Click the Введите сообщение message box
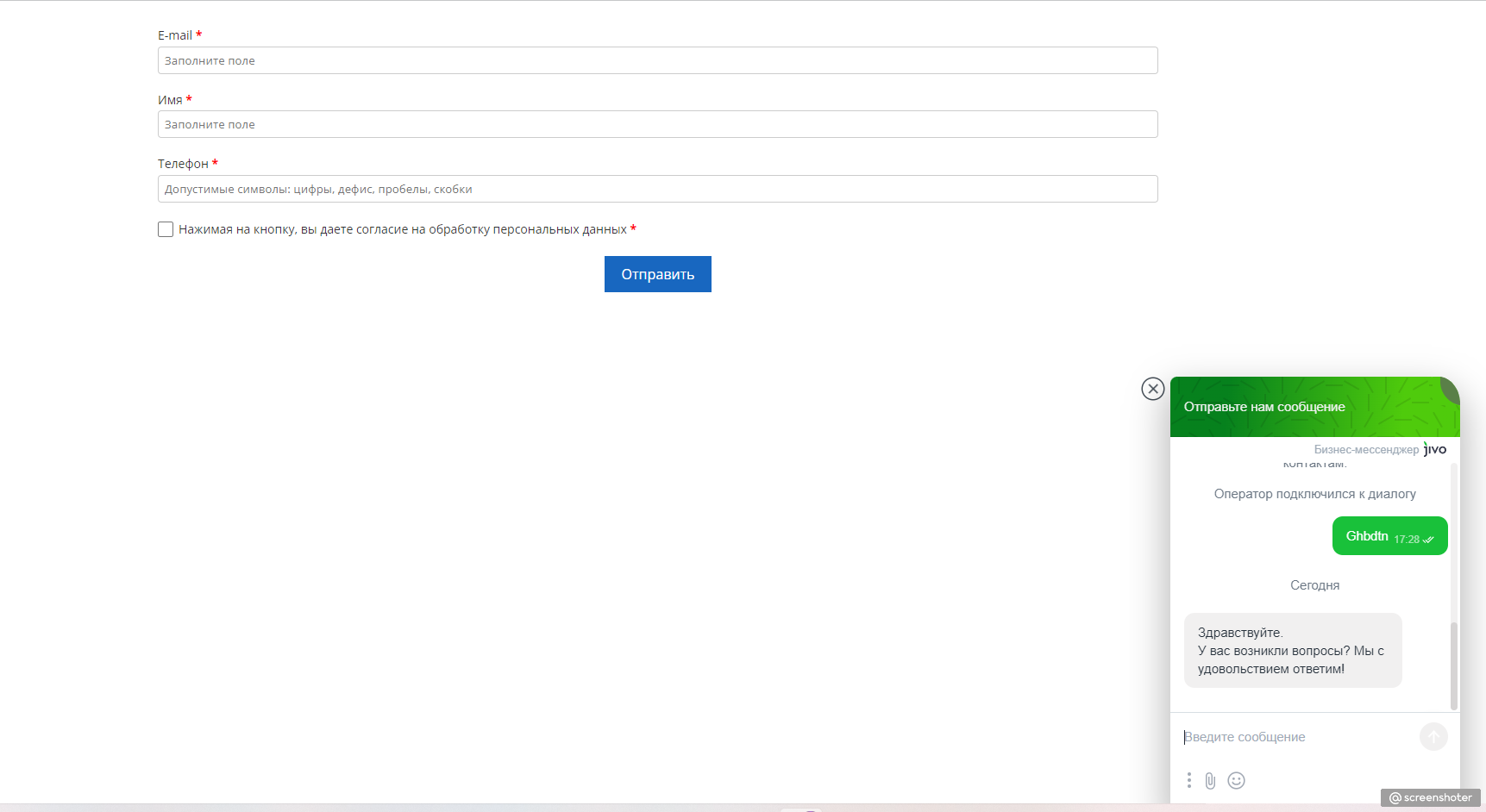The image size is (1486, 812). click(x=1294, y=737)
